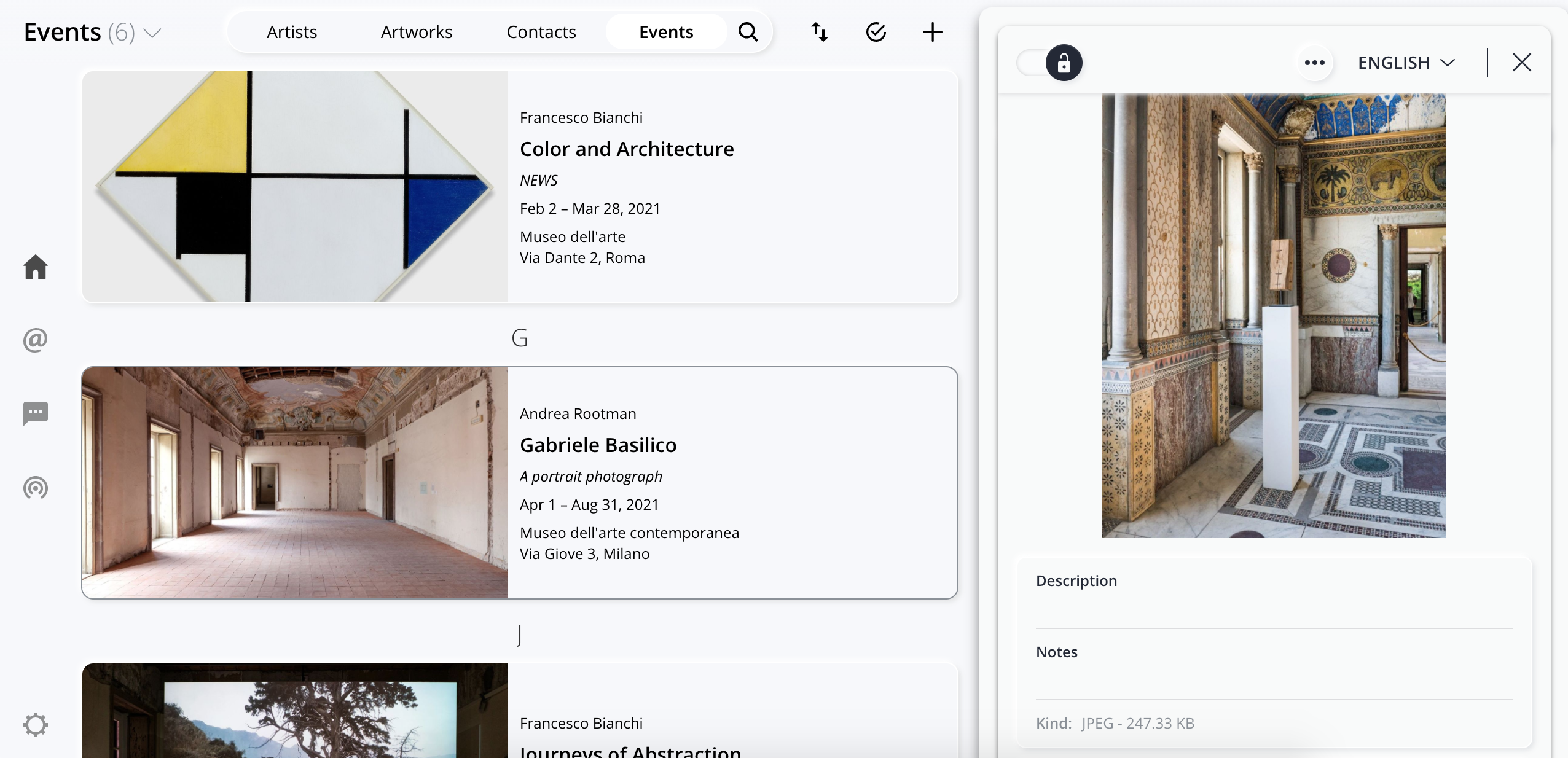This screenshot has width=1568, height=758.
Task: Click 'Apr 1 – Aug 31, 2021' date
Action: pyautogui.click(x=589, y=505)
